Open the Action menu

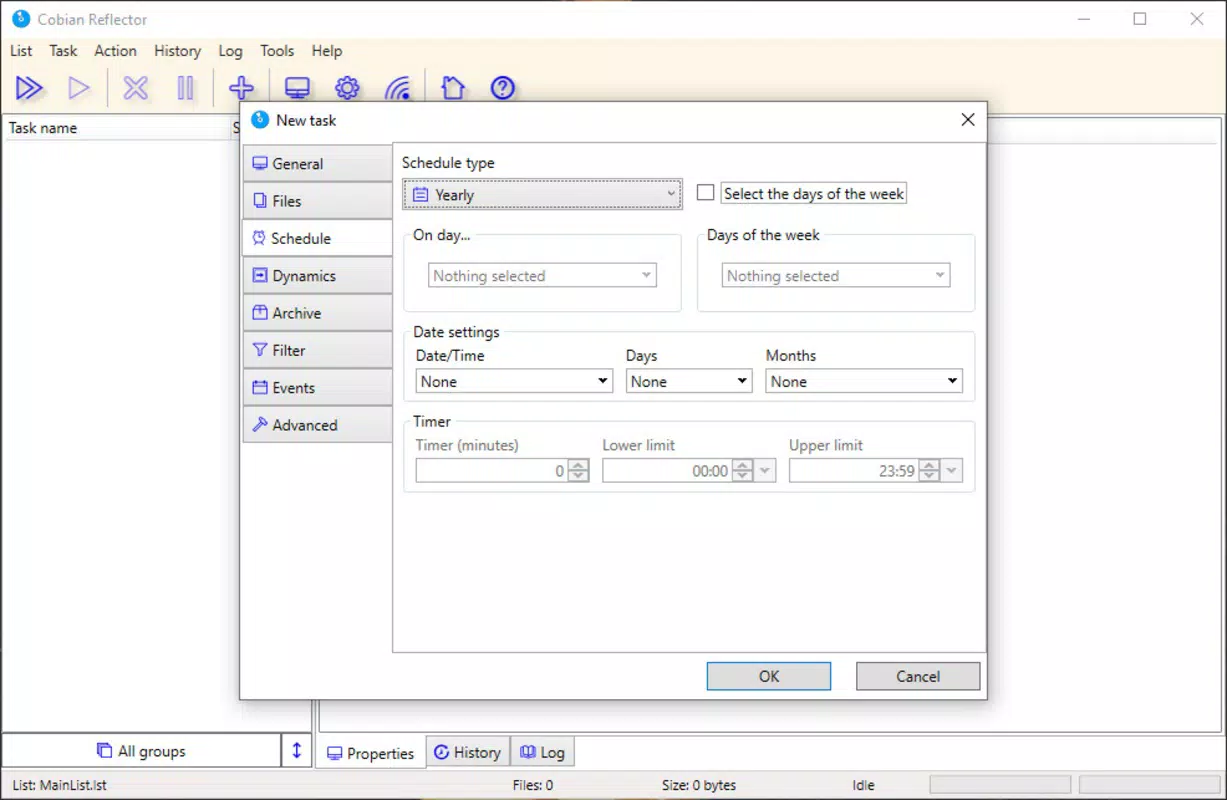tap(115, 50)
